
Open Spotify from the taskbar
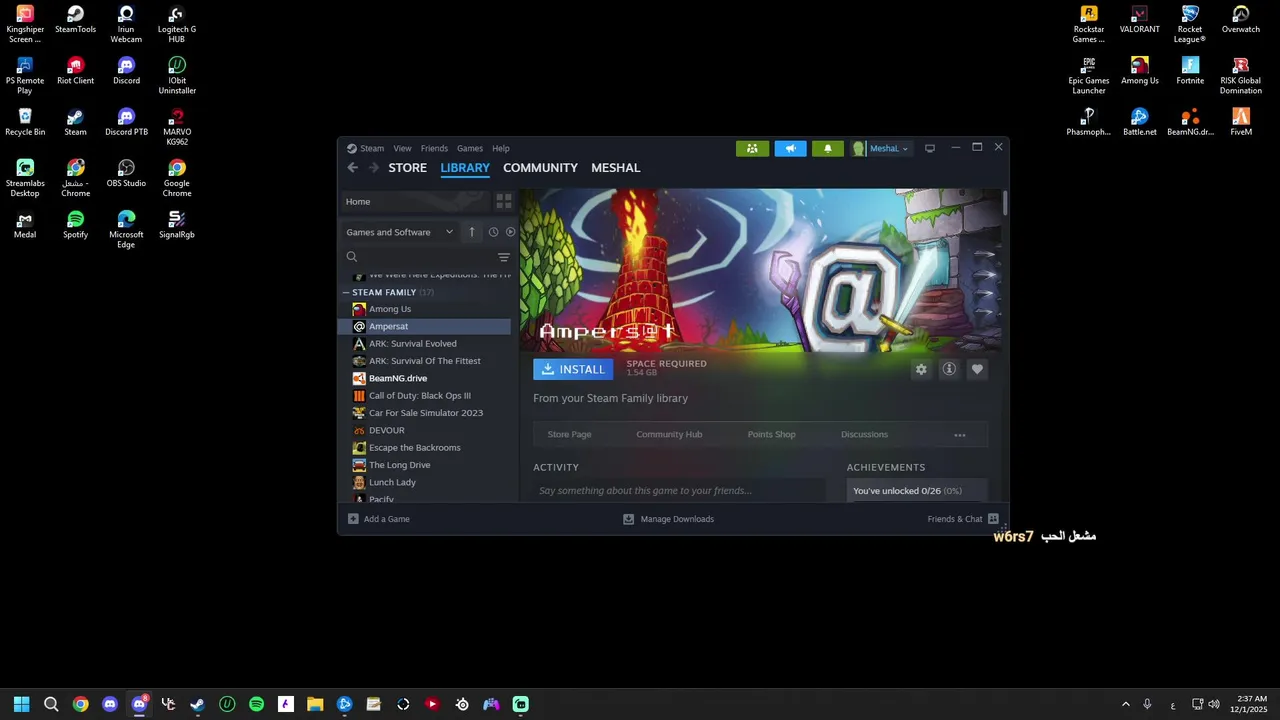click(256, 704)
